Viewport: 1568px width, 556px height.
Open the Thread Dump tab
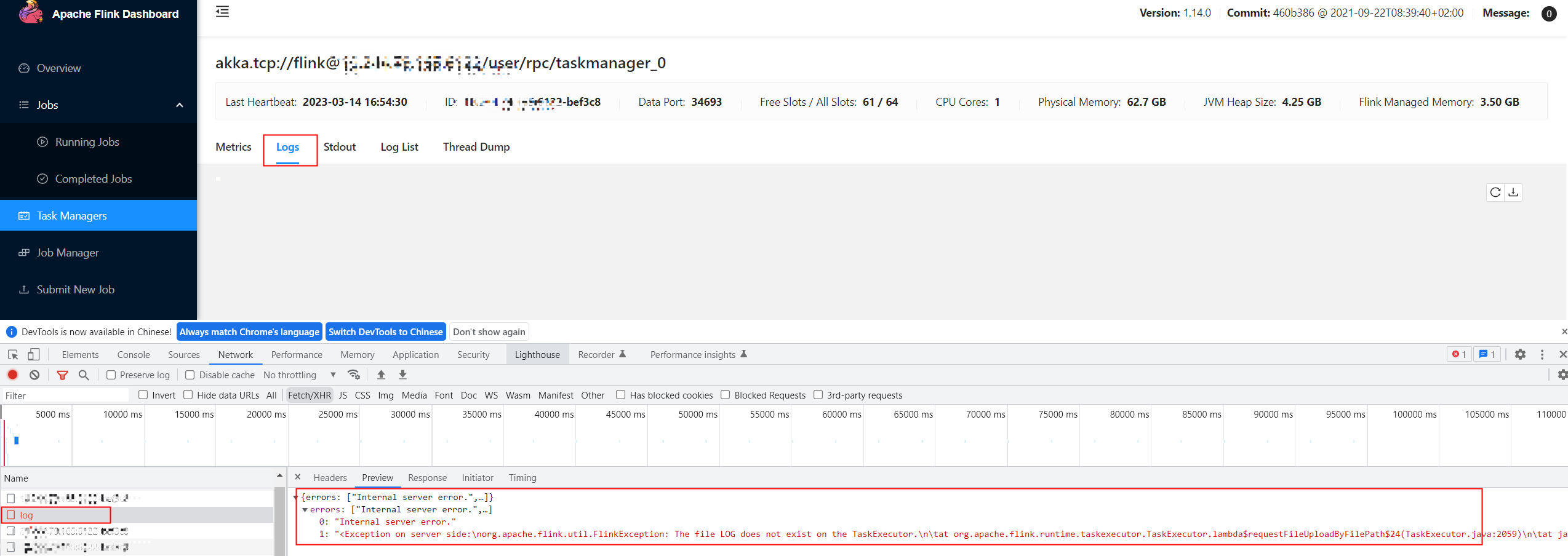[476, 147]
